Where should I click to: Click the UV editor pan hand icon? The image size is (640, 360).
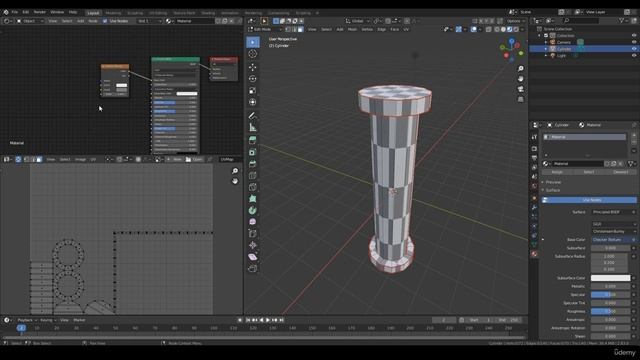point(235,181)
